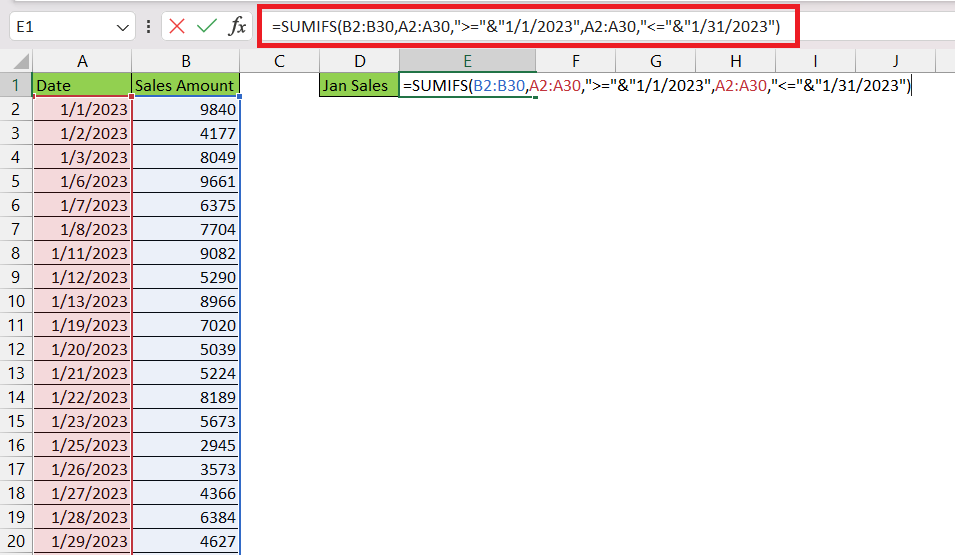Select row 10 header
This screenshot has width=955, height=555.
[16, 301]
